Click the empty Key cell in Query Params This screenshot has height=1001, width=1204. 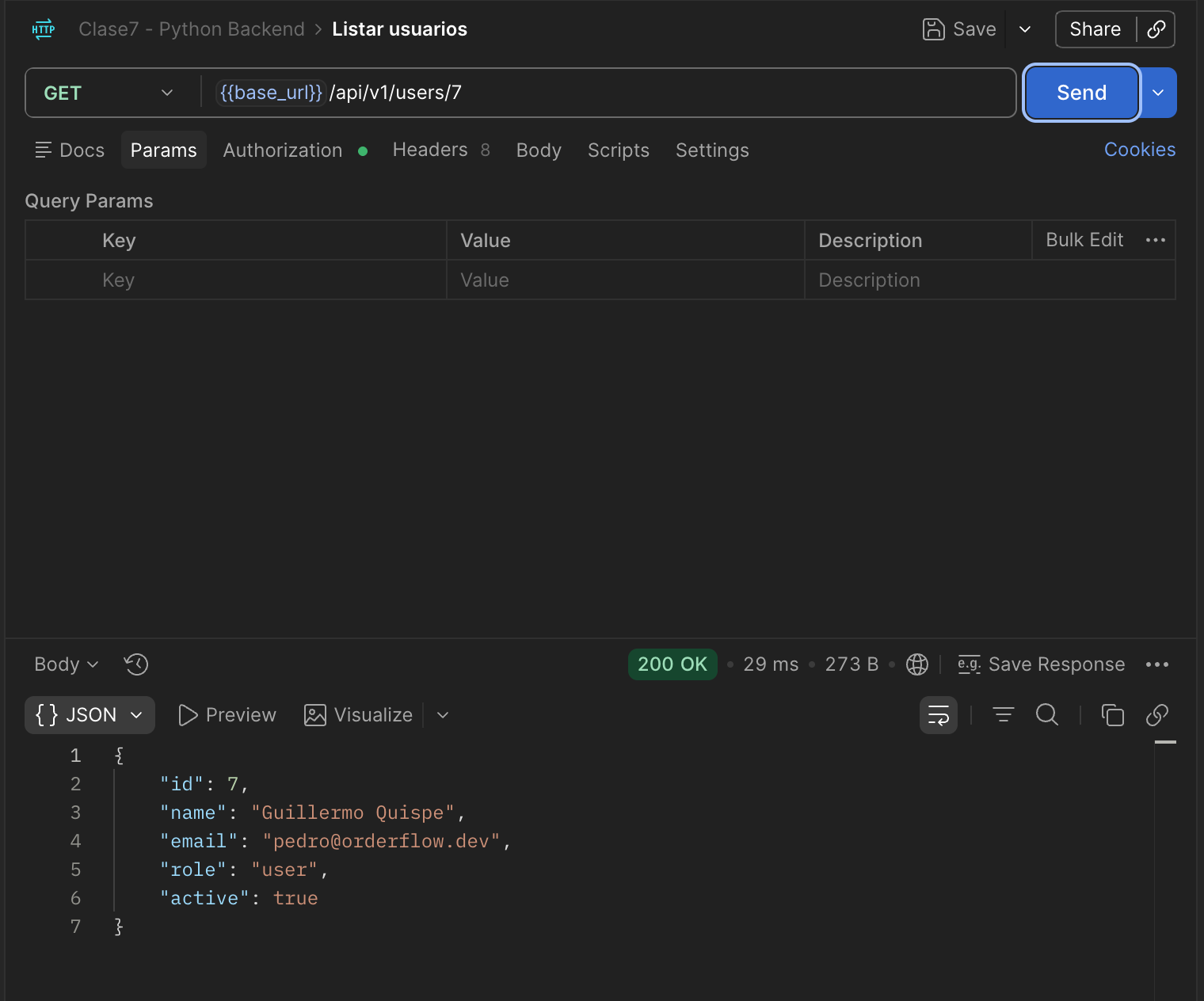(x=236, y=280)
